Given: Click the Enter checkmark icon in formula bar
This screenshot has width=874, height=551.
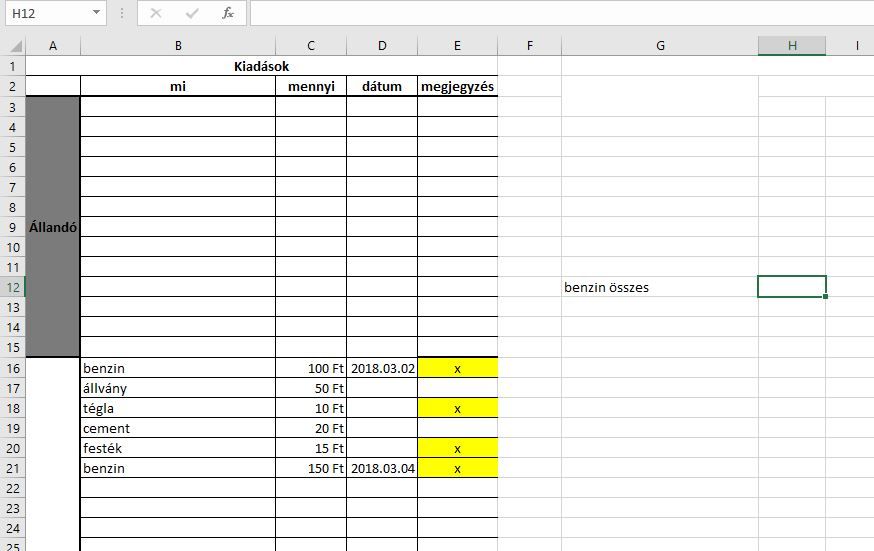Looking at the screenshot, I should coord(192,13).
